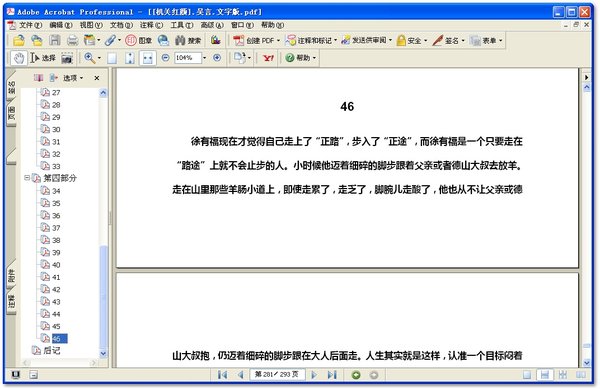
Task: Switch to the 页面 pages side tab
Action: (x=11, y=114)
